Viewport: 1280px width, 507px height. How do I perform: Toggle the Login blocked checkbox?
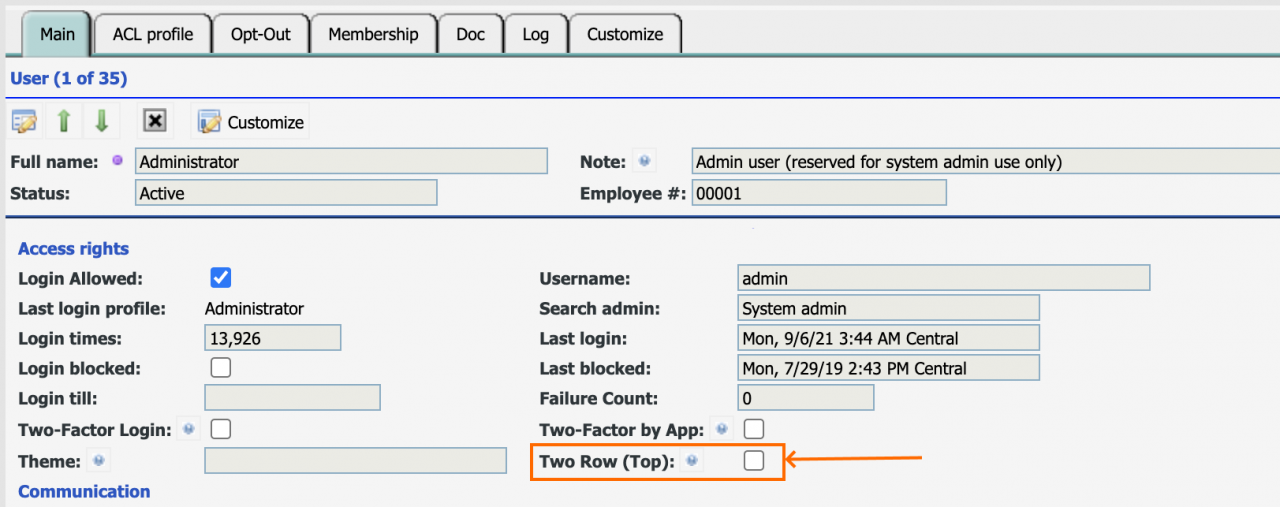coord(221,368)
